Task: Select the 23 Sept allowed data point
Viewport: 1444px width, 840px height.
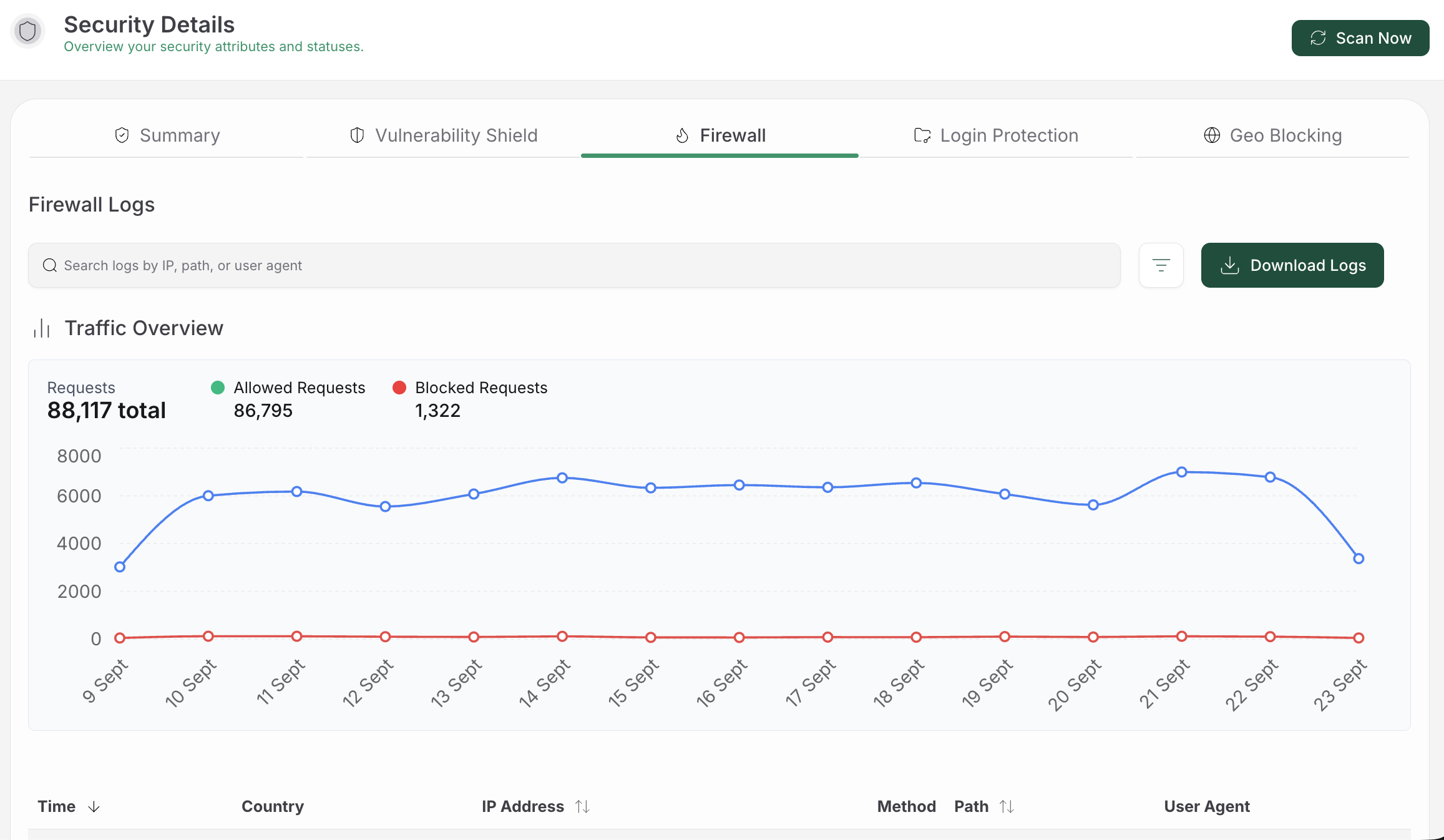Action: (1359, 559)
